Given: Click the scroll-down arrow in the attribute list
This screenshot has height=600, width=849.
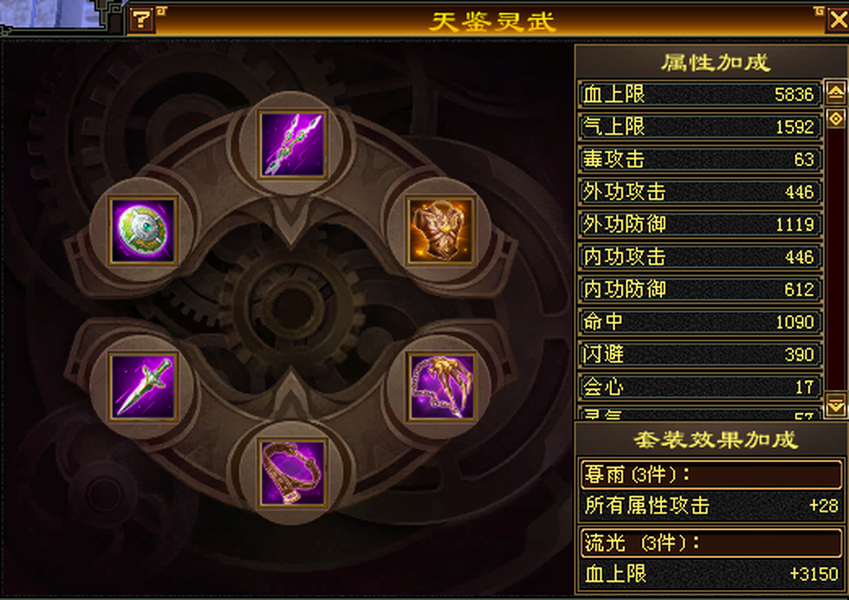Looking at the screenshot, I should pyautogui.click(x=835, y=405).
